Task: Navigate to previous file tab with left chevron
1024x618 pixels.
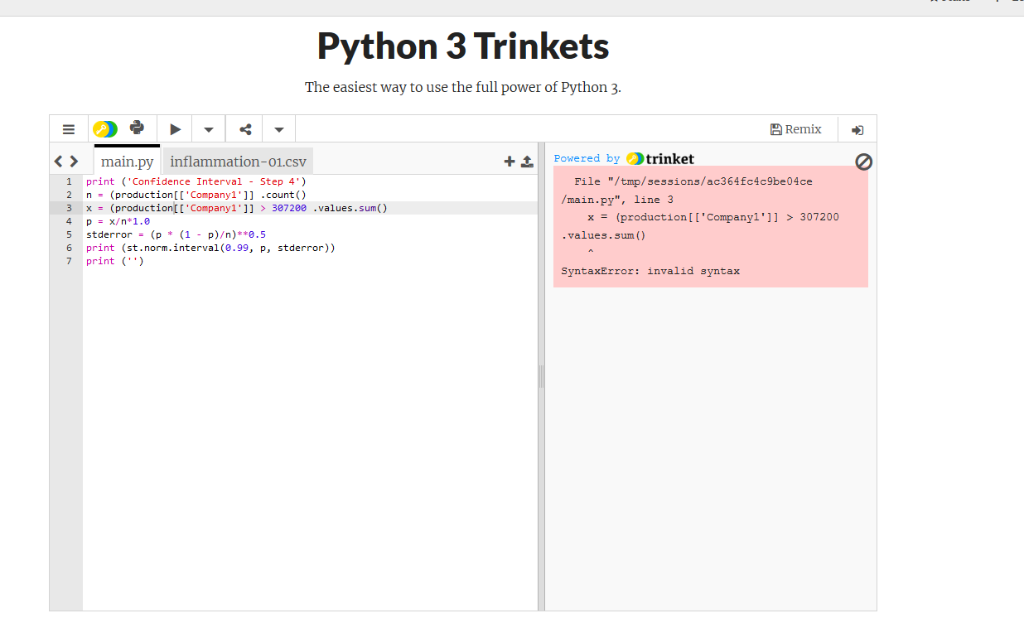Action: pos(58,161)
